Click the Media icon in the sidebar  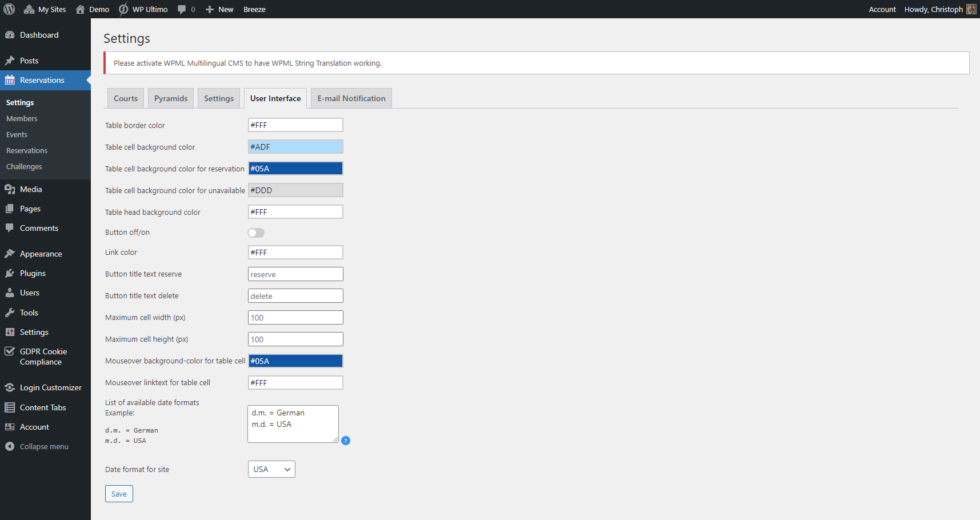pos(10,189)
